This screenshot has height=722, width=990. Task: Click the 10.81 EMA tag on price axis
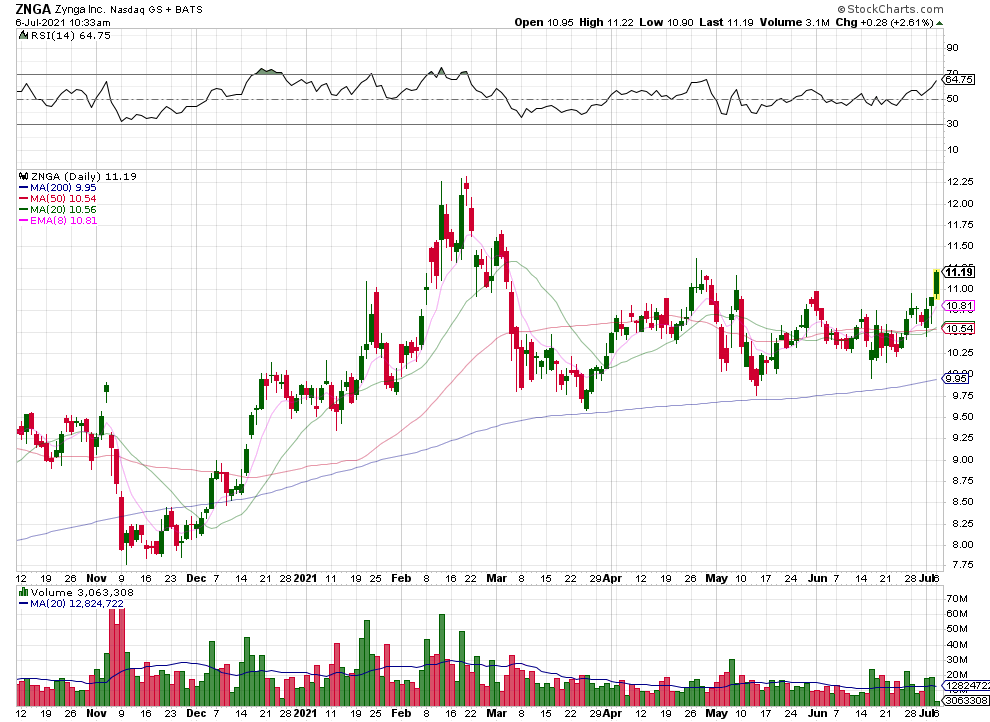click(x=959, y=306)
